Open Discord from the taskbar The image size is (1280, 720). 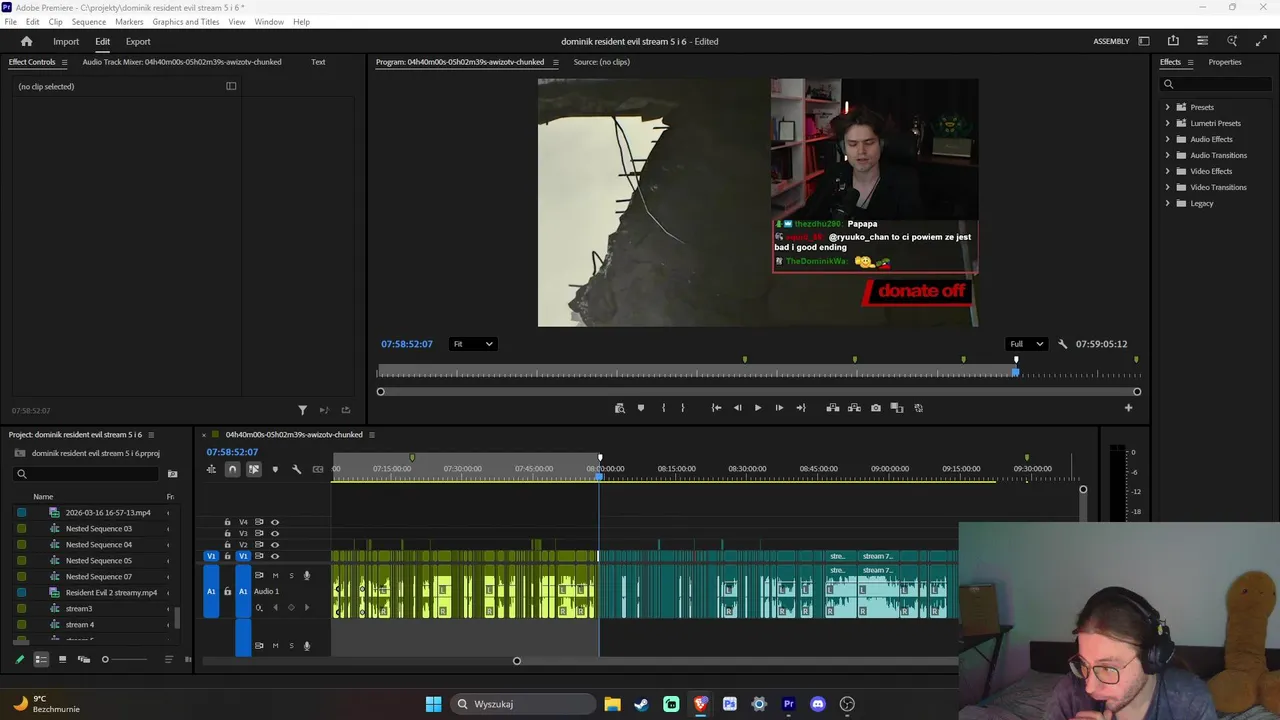tap(818, 704)
